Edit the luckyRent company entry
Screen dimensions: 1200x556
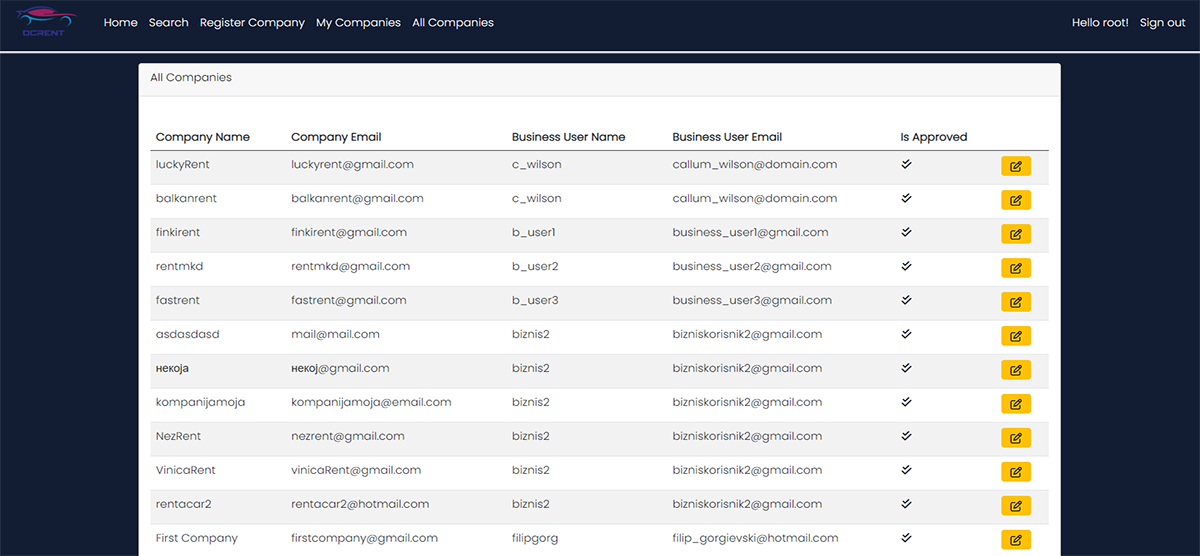pos(1015,167)
